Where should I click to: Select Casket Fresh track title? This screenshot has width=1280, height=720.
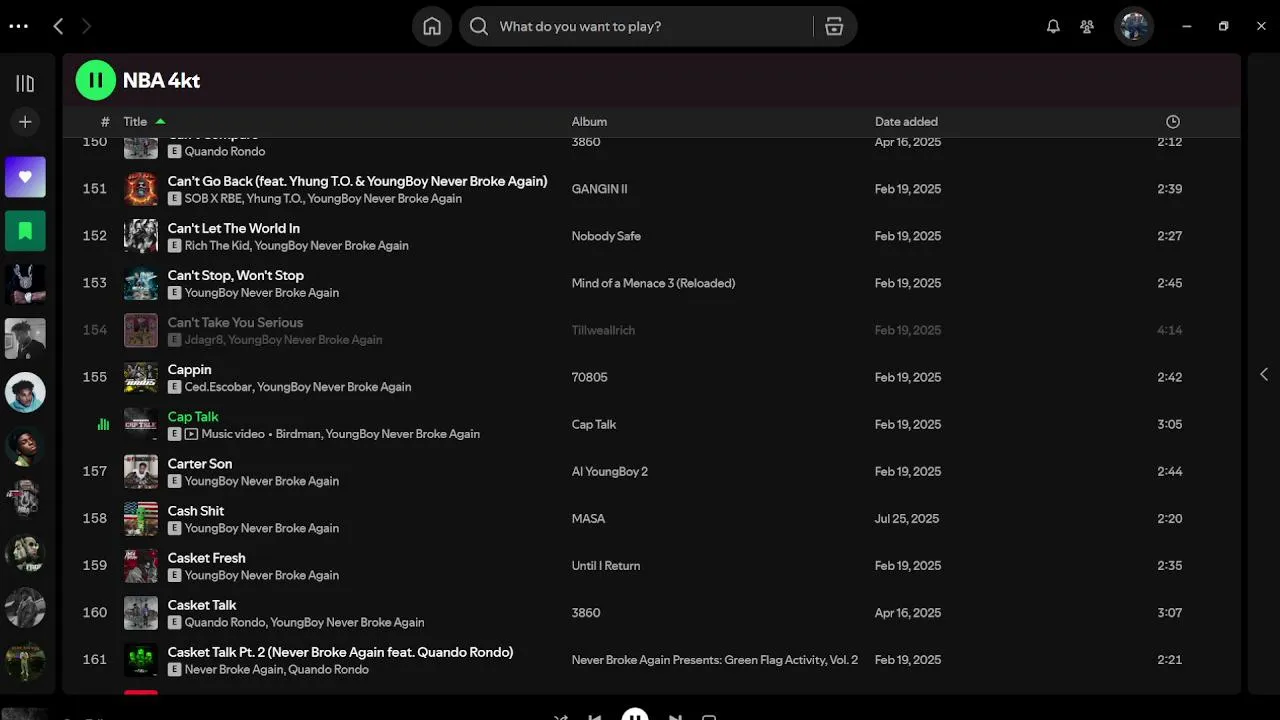click(206, 557)
